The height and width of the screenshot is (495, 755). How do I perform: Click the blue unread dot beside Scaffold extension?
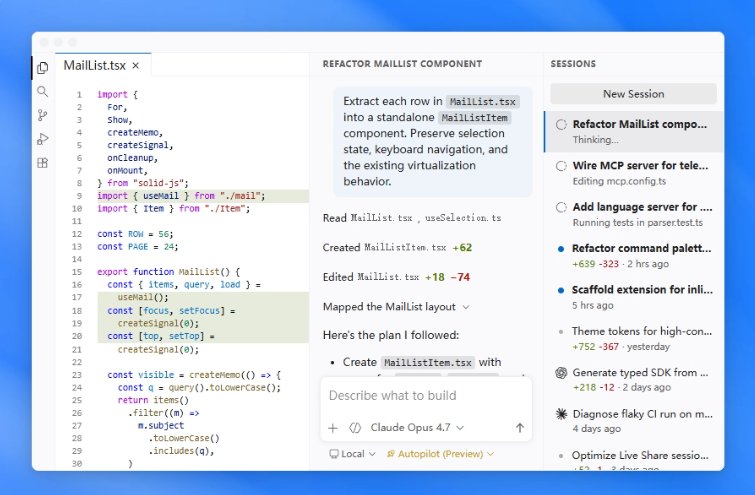coord(560,290)
